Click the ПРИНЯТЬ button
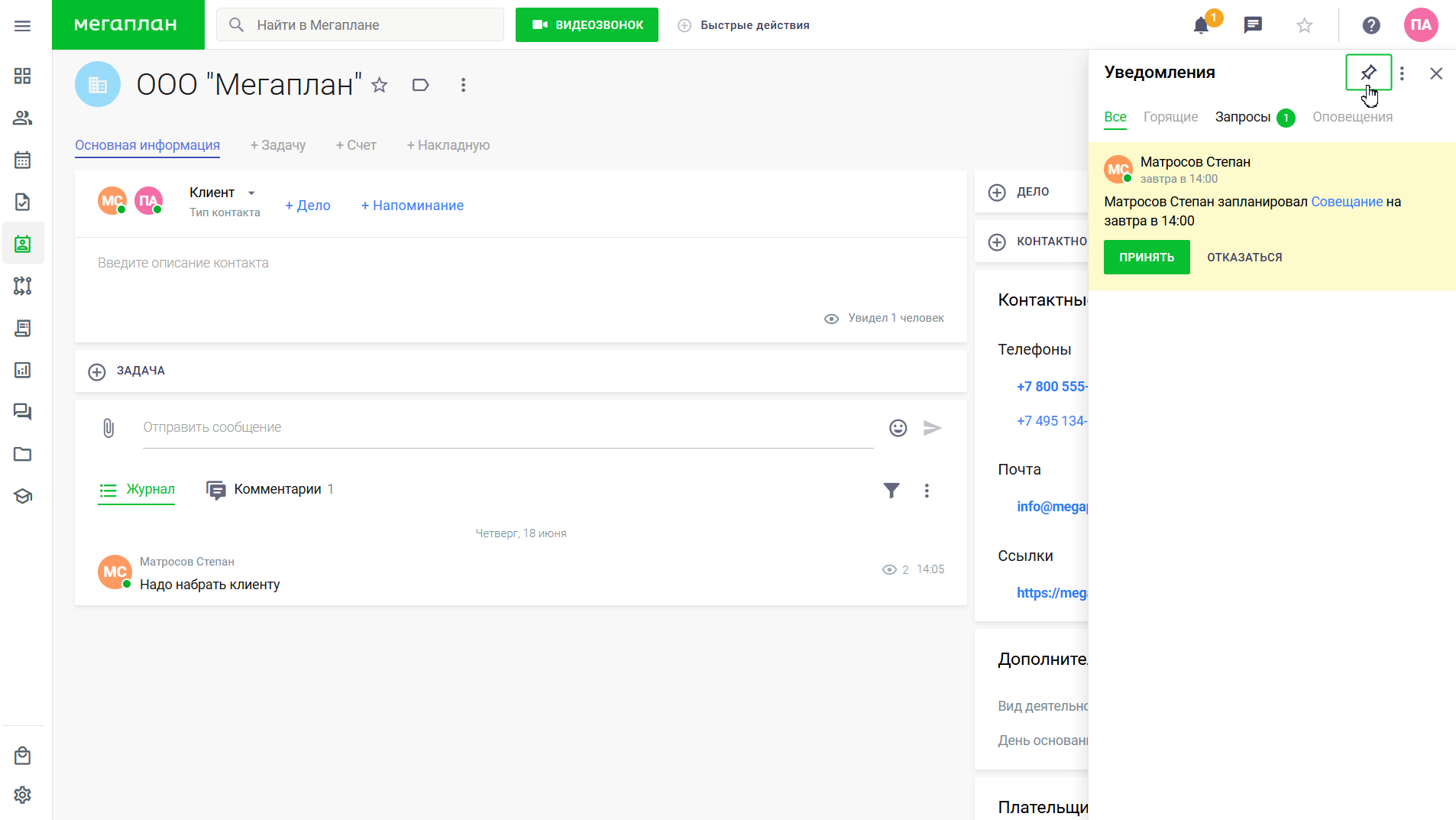The image size is (1456, 820). point(1147,258)
